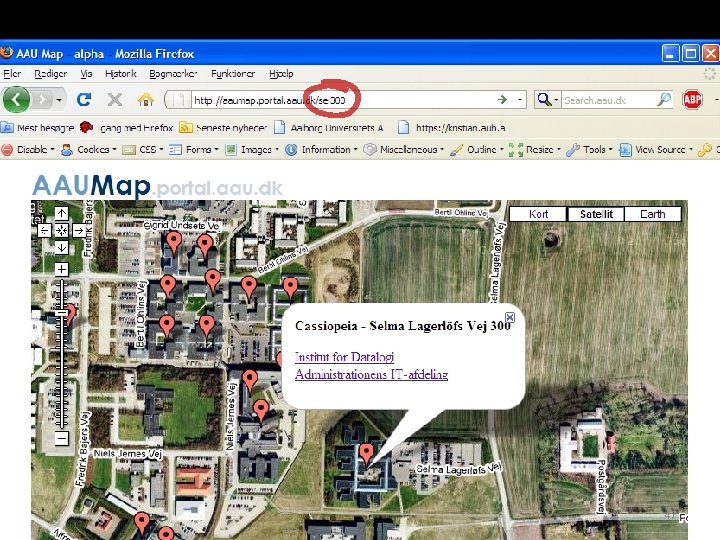Open the Institut for Datalogi link
The height and width of the screenshot is (540, 720).
point(344,357)
